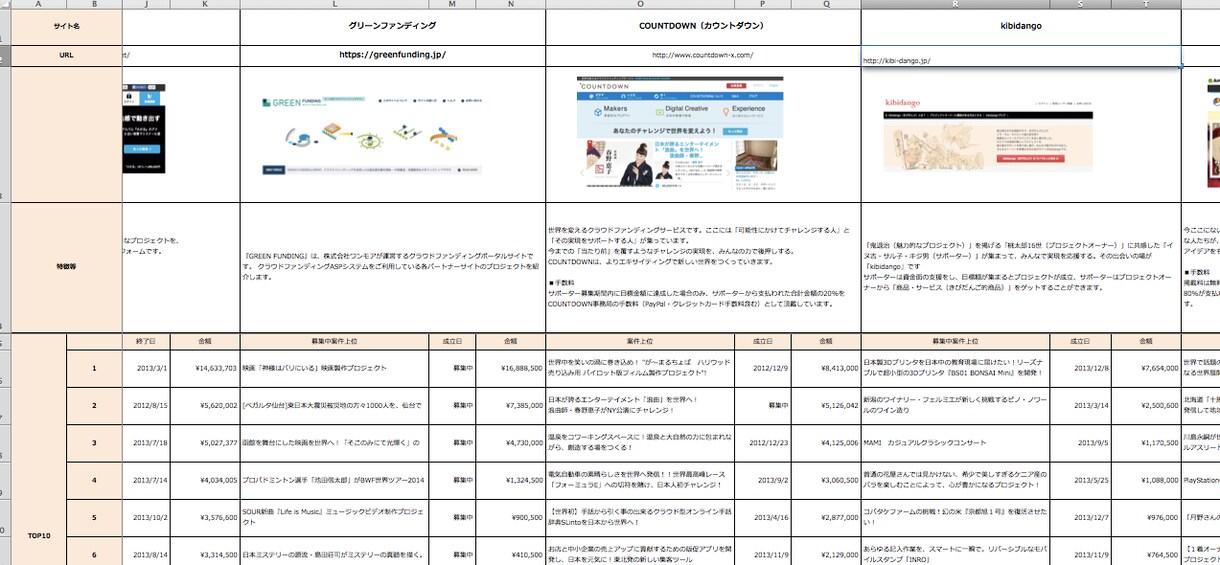The width and height of the screenshot is (1220, 565).
Task: Click the COUNTDOWN description text cell
Action: pos(703,268)
